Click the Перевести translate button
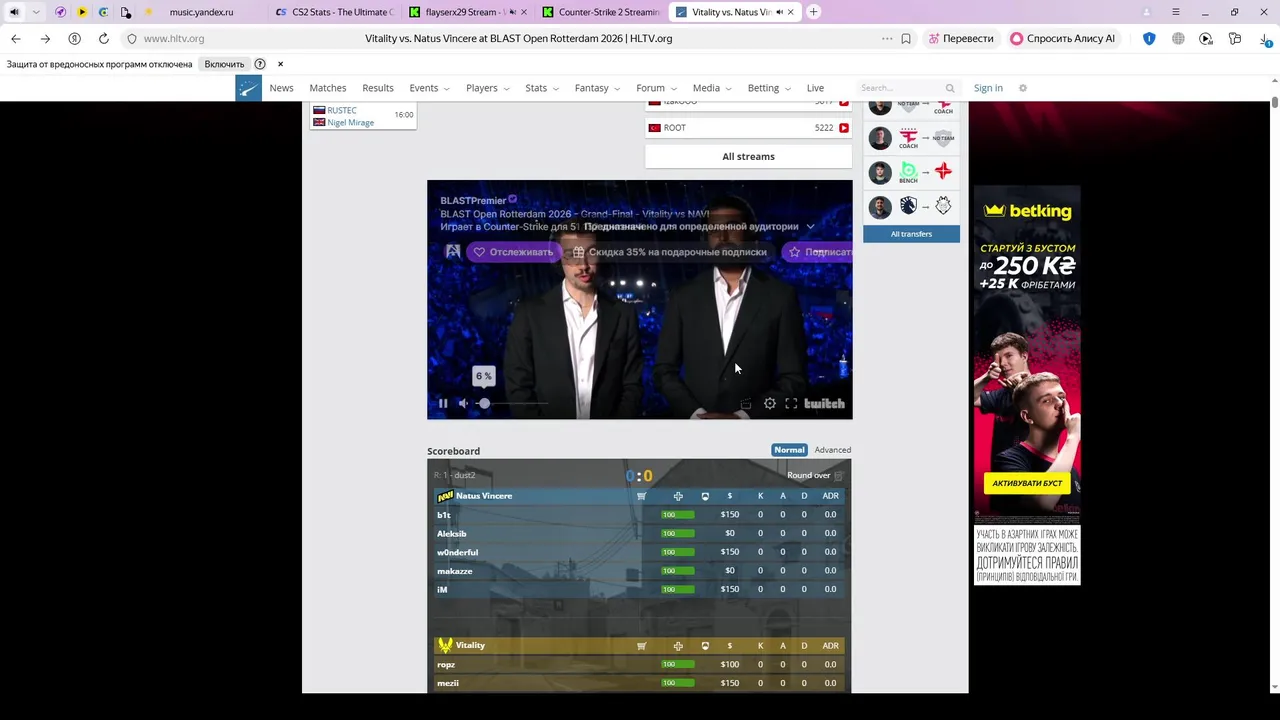This screenshot has height=720, width=1280. point(961,39)
